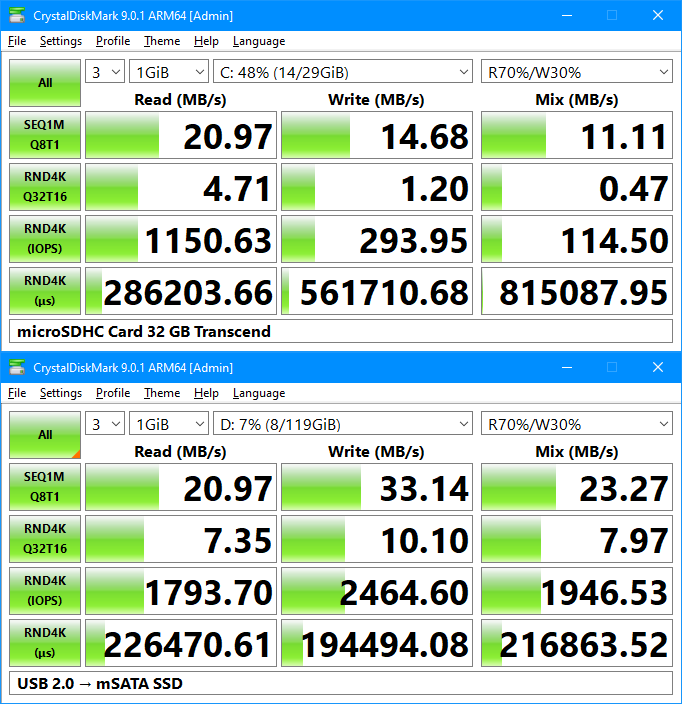Maximize the top CrystalDiskMark window

coord(611,15)
